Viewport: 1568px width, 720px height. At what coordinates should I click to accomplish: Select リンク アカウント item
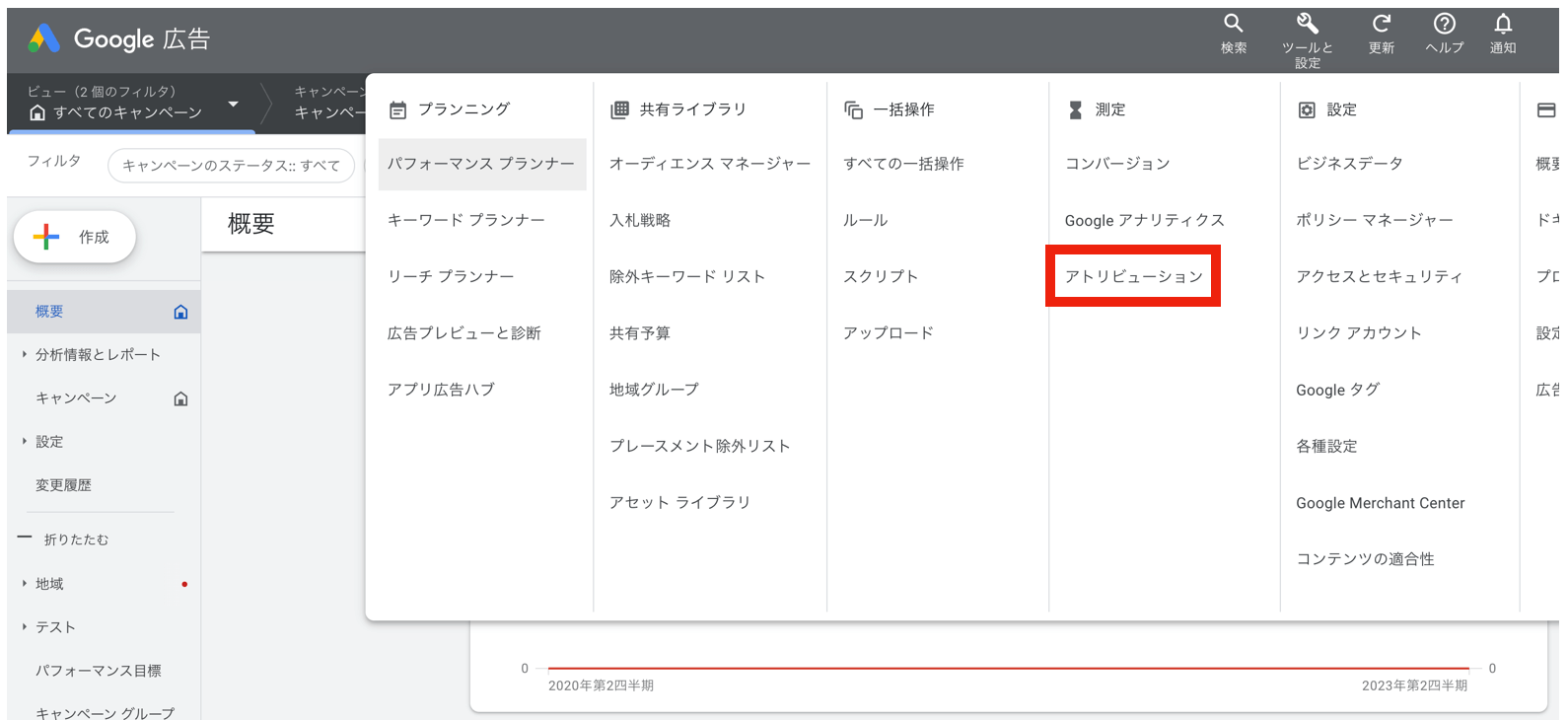(1359, 333)
